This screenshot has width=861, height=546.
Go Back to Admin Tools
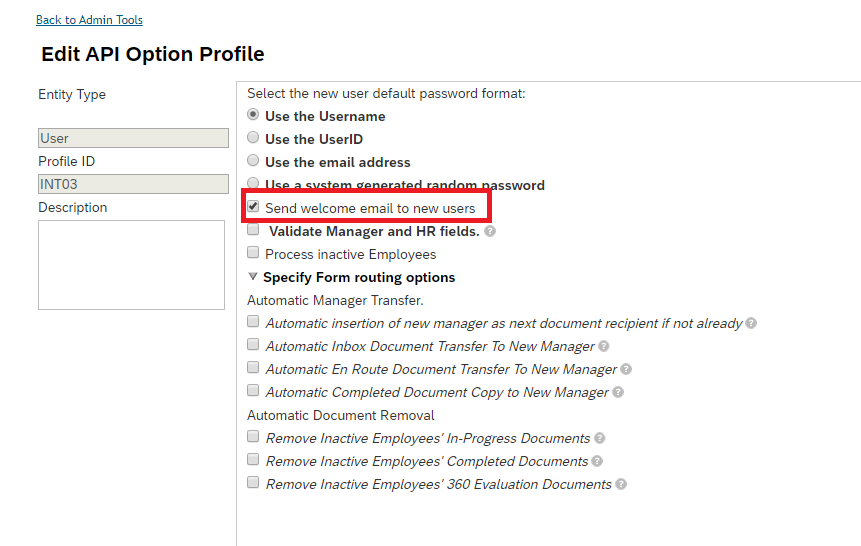point(90,20)
